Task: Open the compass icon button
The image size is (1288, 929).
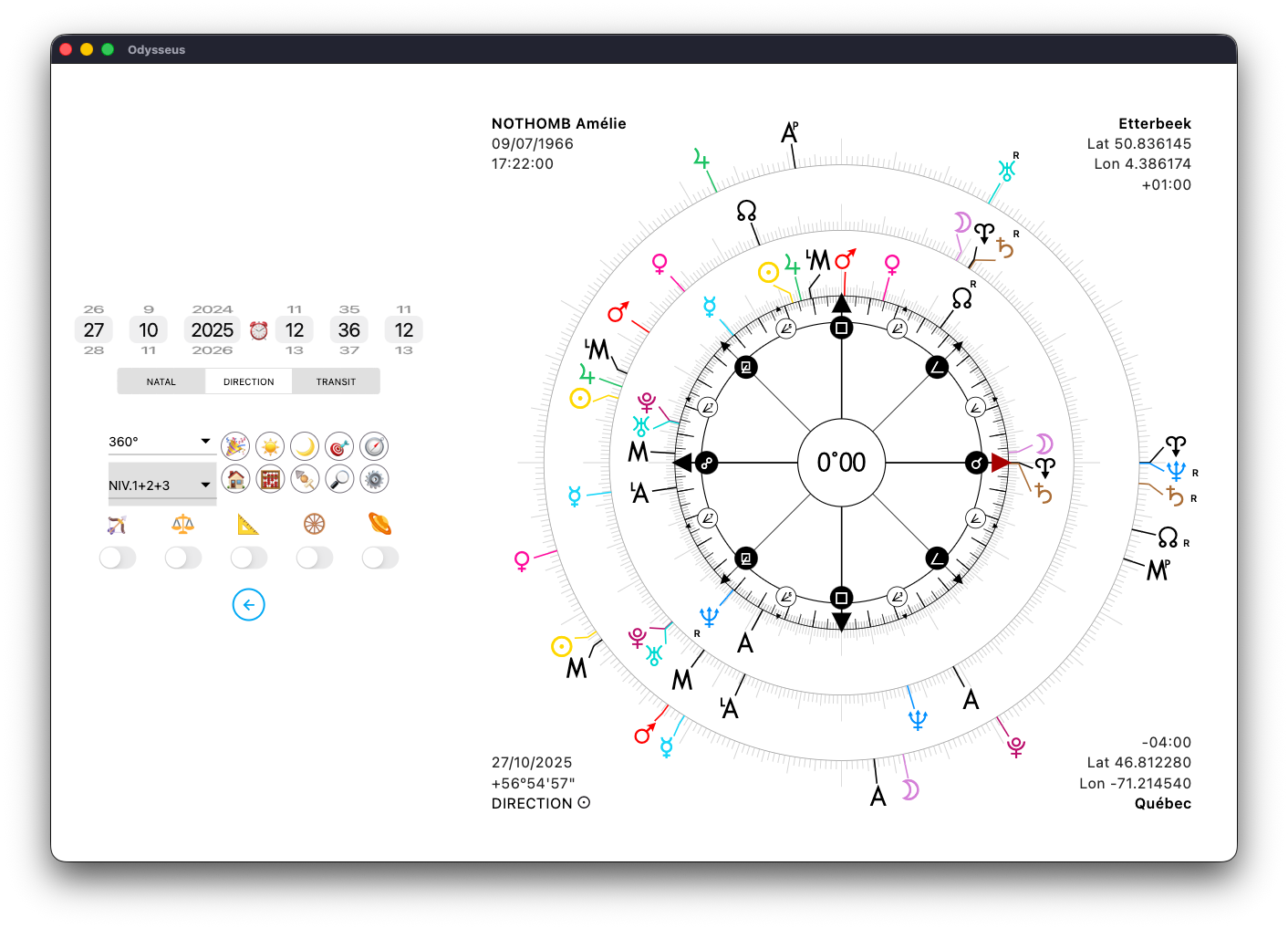Action: [374, 446]
